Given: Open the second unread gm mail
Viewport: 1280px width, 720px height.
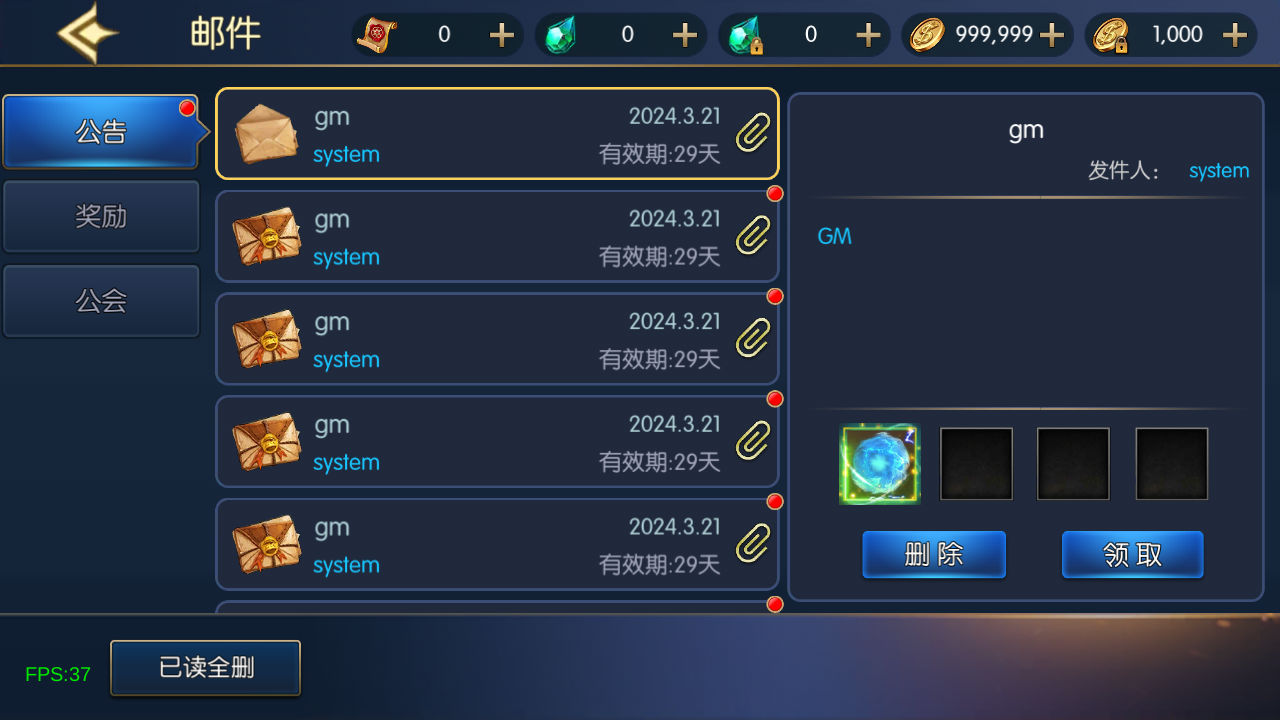Looking at the screenshot, I should pos(497,237).
